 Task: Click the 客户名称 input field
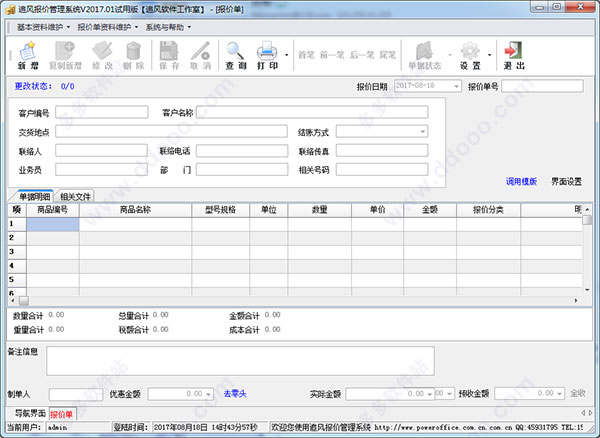[312, 112]
